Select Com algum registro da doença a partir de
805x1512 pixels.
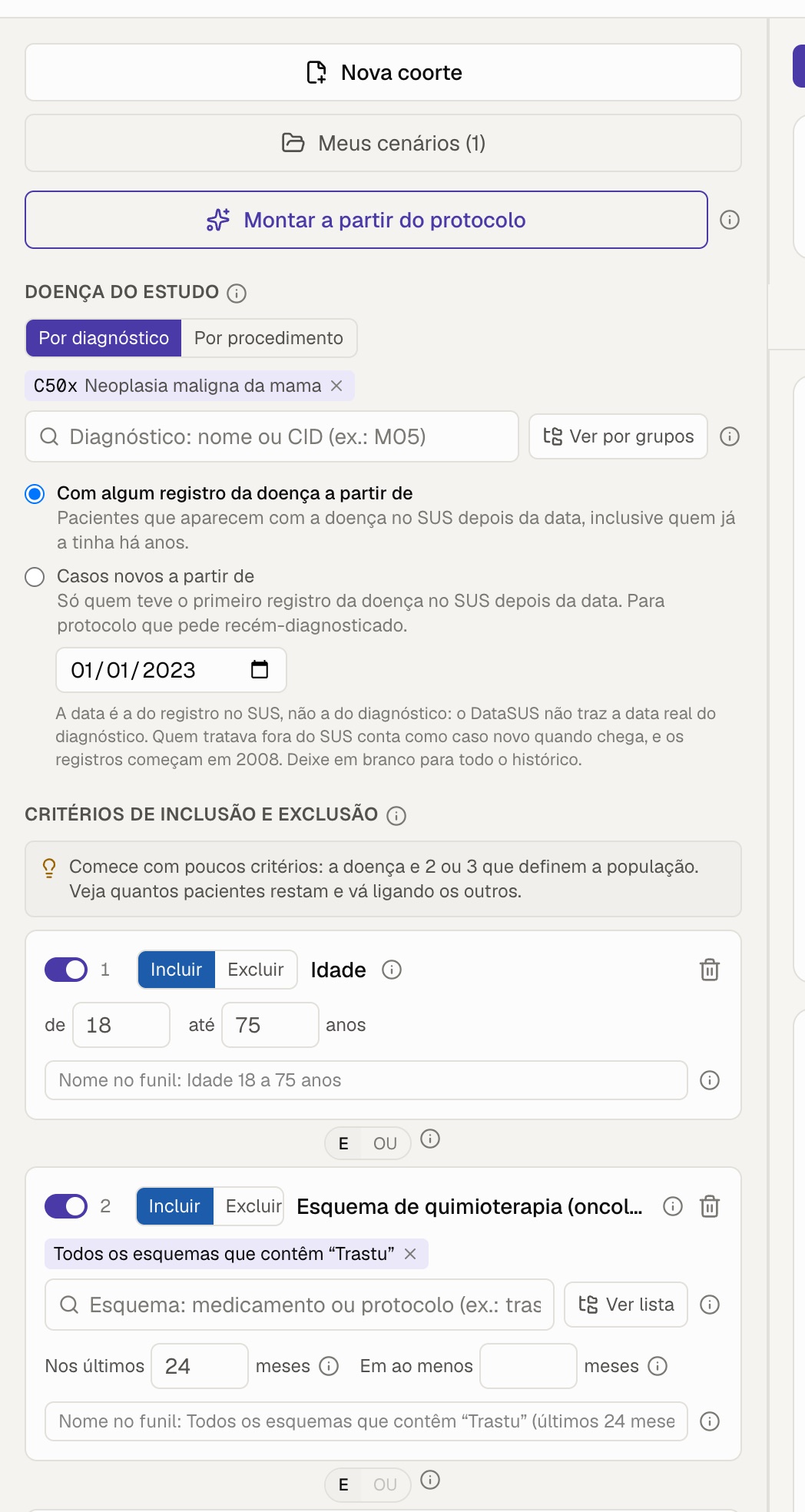[x=35, y=493]
